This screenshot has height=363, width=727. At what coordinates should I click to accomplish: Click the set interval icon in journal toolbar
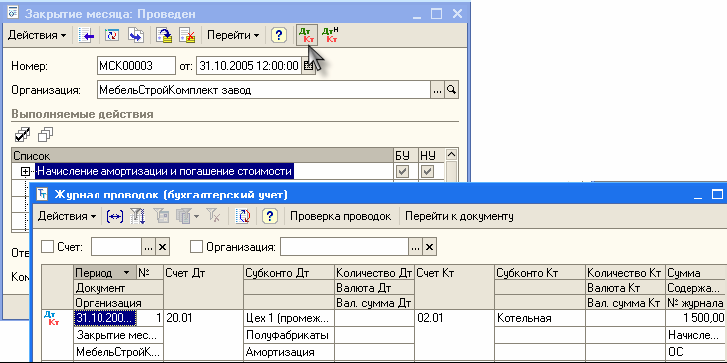[115, 217]
